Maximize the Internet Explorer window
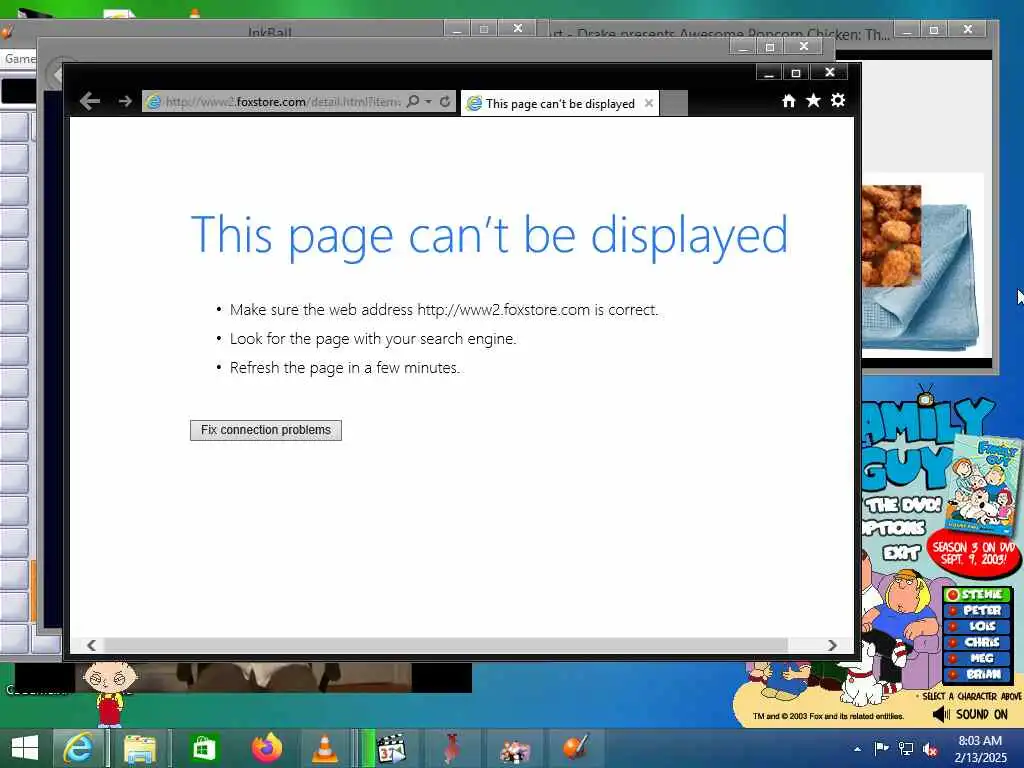 tap(795, 72)
